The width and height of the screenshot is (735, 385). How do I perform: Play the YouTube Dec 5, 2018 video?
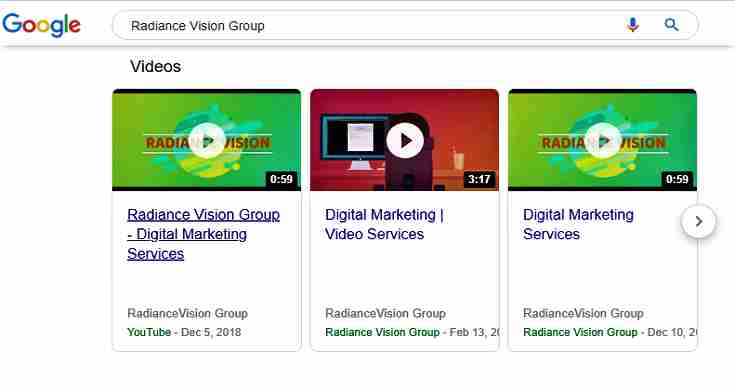(x=207, y=140)
